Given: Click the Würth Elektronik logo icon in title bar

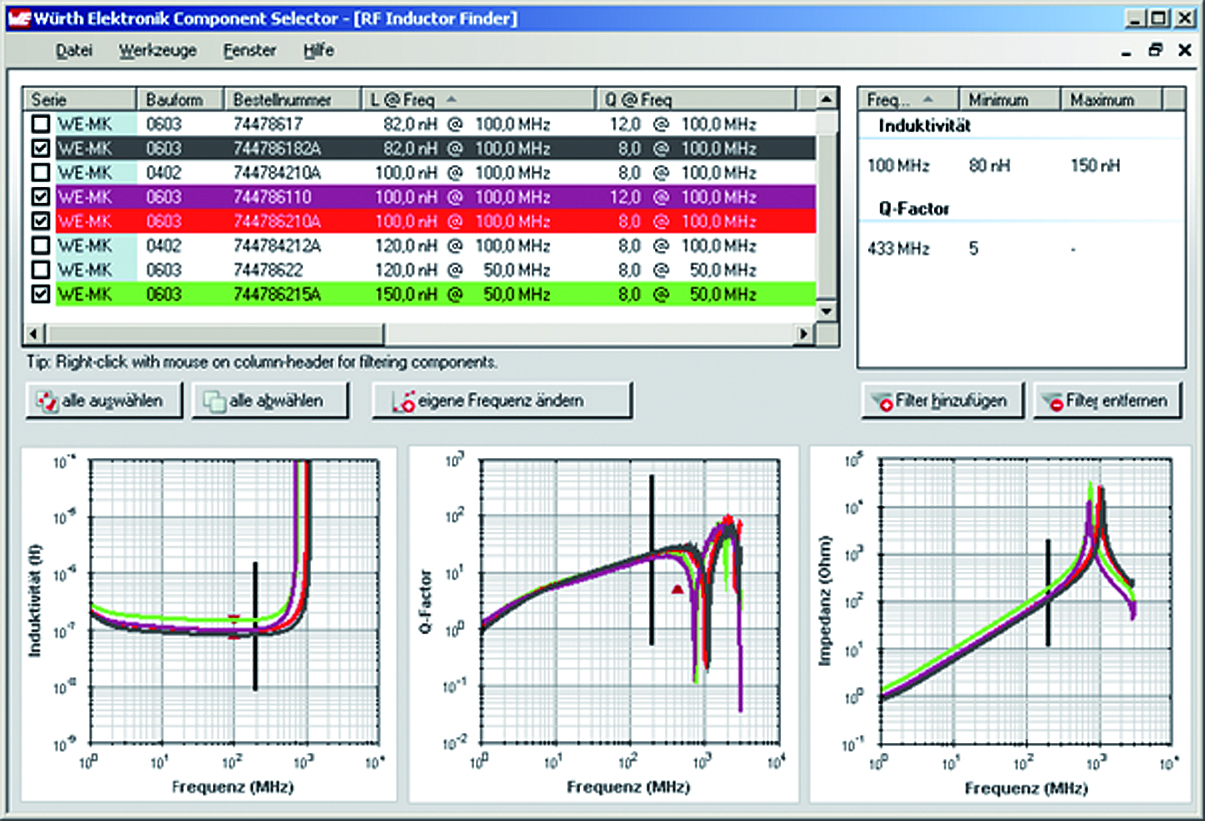Looking at the screenshot, I should tap(17, 17).
